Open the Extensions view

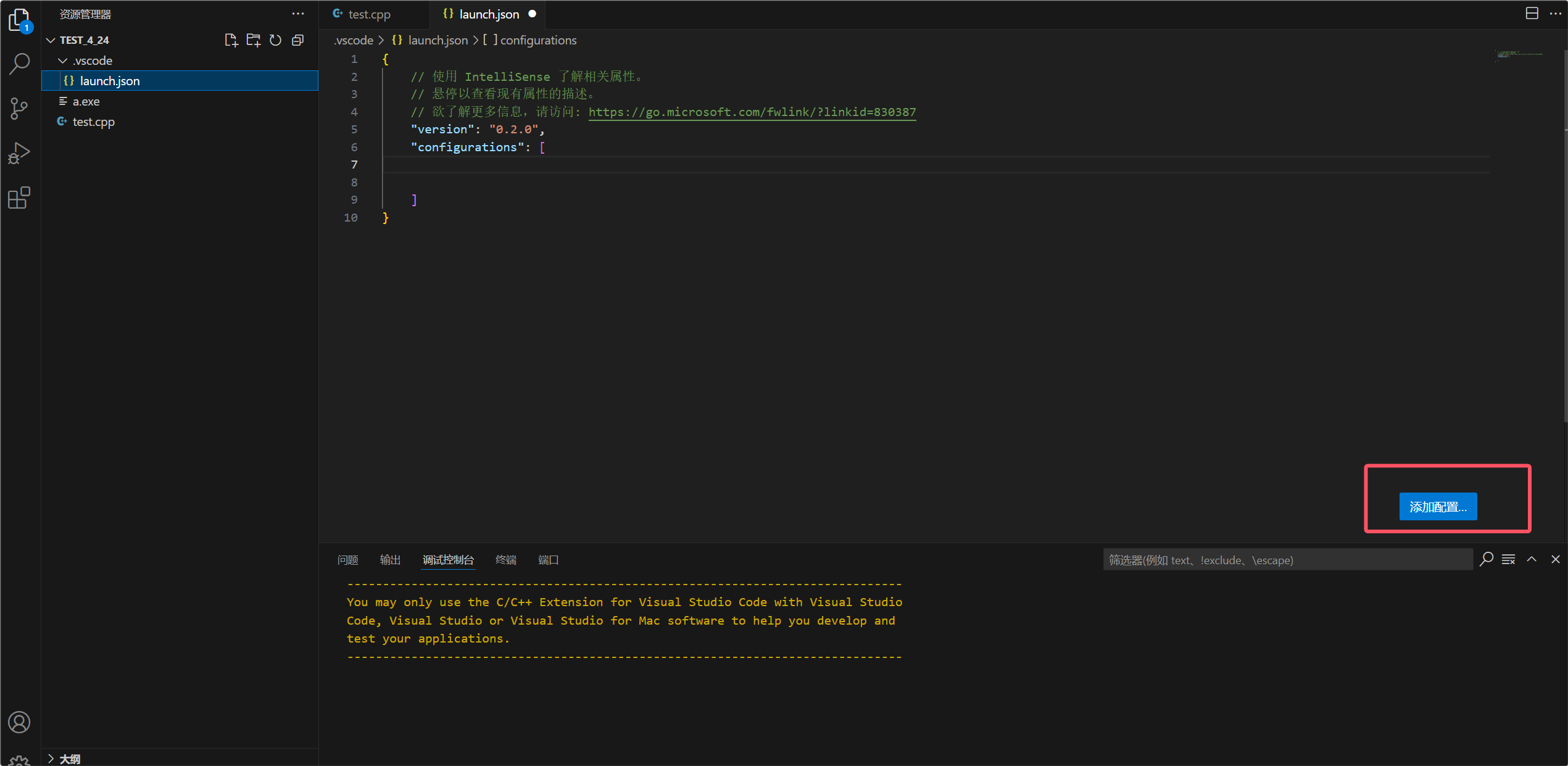[19, 198]
